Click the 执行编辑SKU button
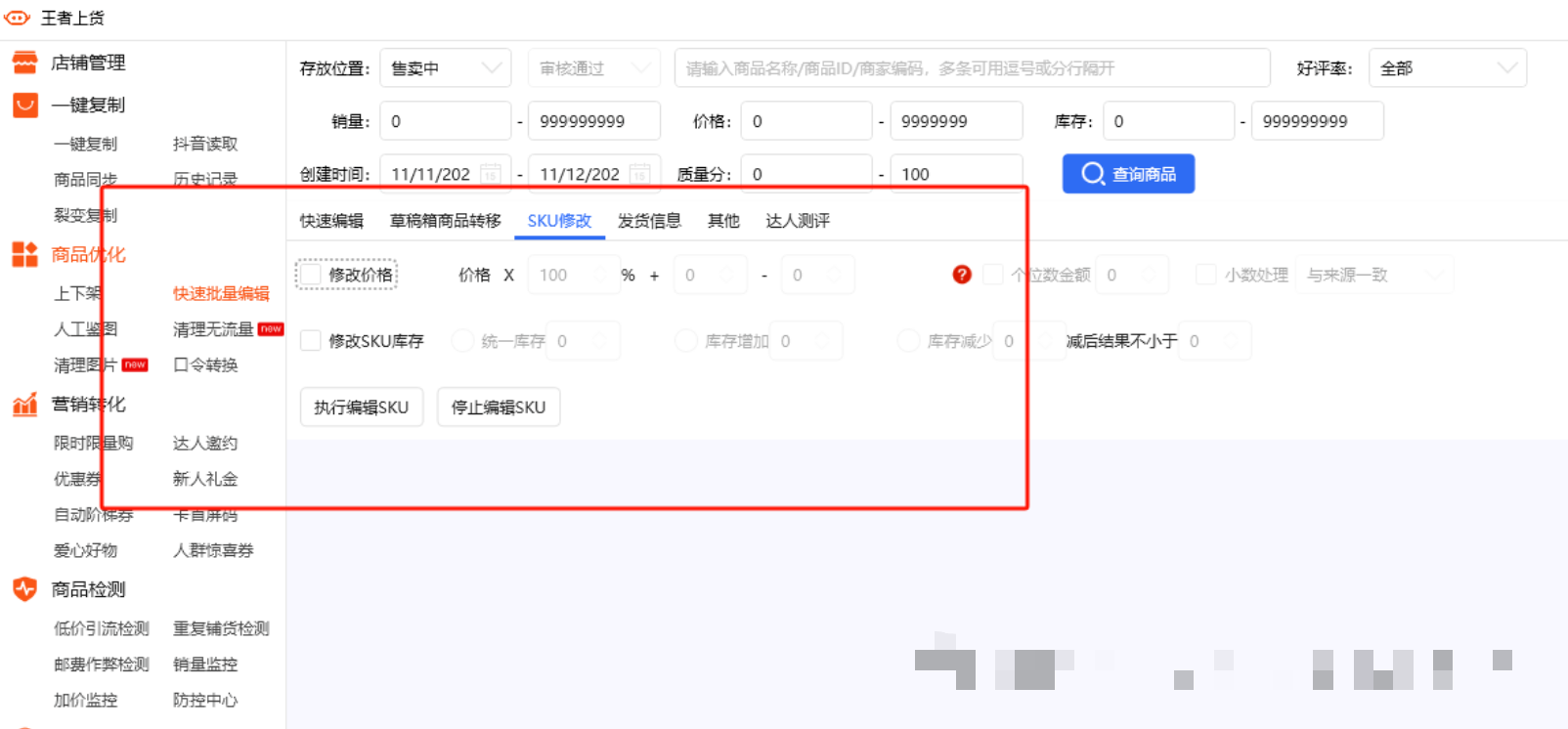 361,407
